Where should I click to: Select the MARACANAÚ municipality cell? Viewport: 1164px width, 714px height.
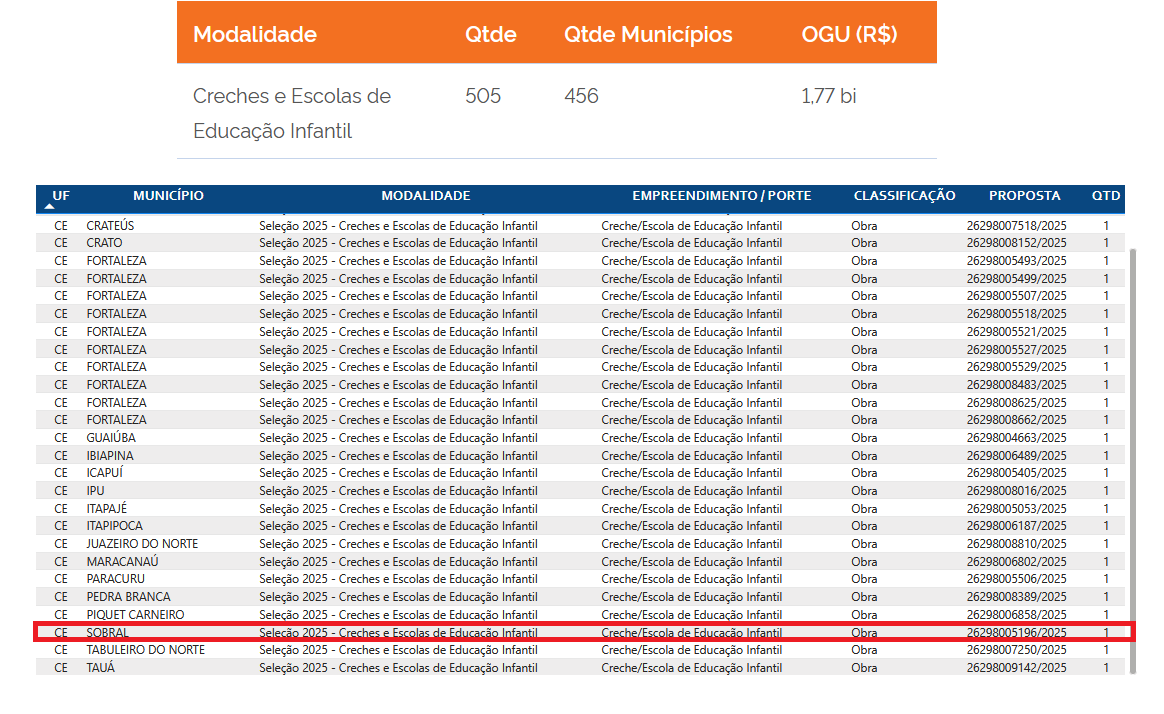pos(122,562)
